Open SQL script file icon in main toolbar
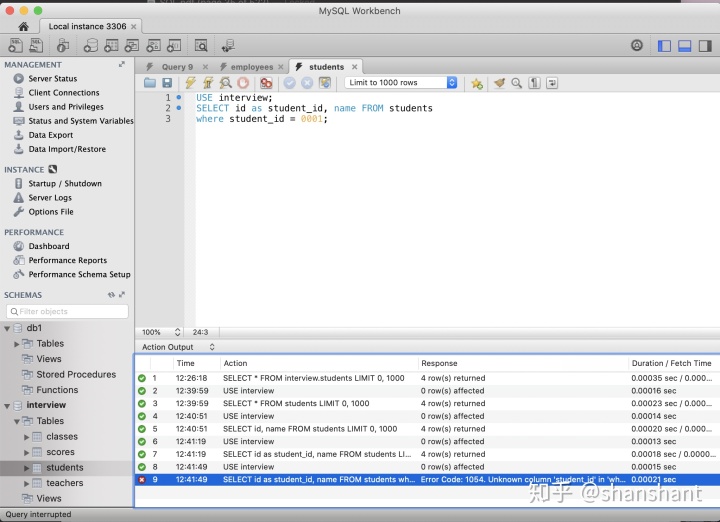This screenshot has height=522, width=720. 36,45
